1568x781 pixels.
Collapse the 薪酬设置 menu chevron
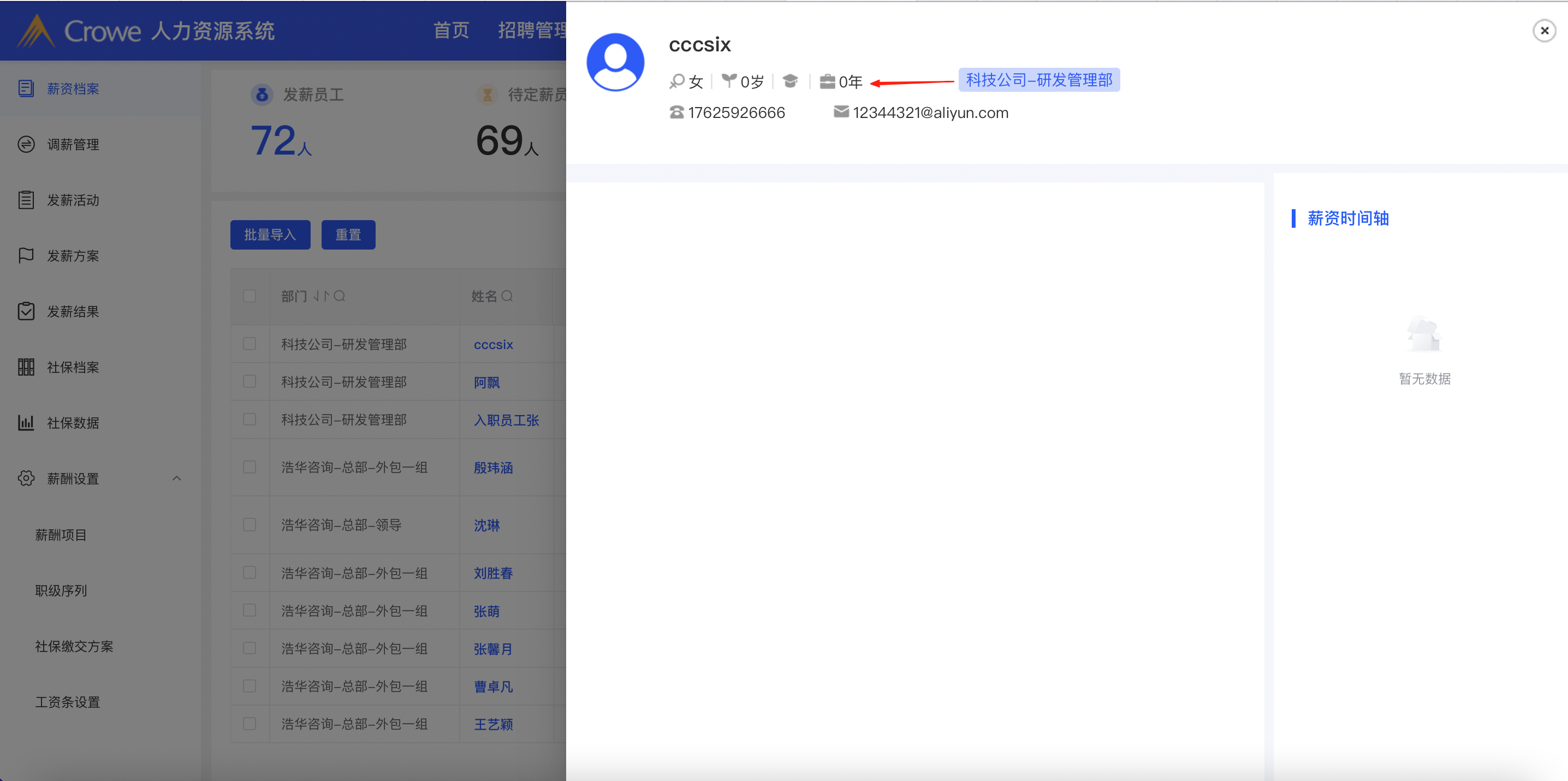(x=176, y=478)
